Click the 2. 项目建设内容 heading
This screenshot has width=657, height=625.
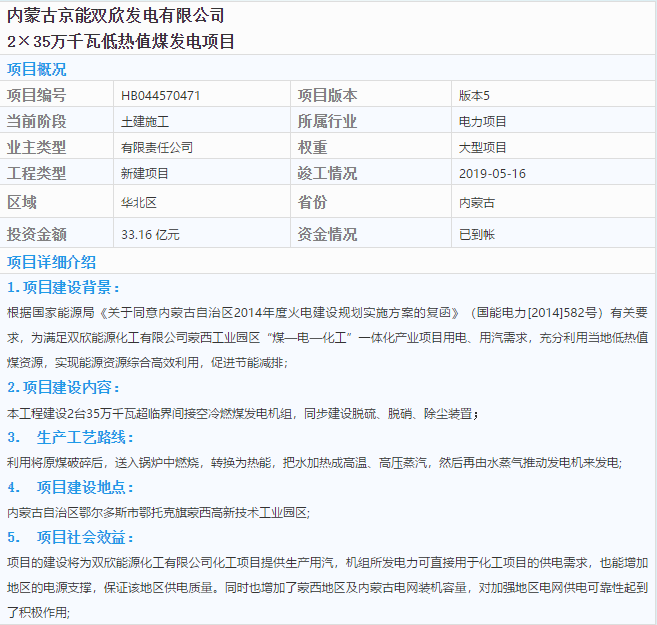(x=64, y=387)
